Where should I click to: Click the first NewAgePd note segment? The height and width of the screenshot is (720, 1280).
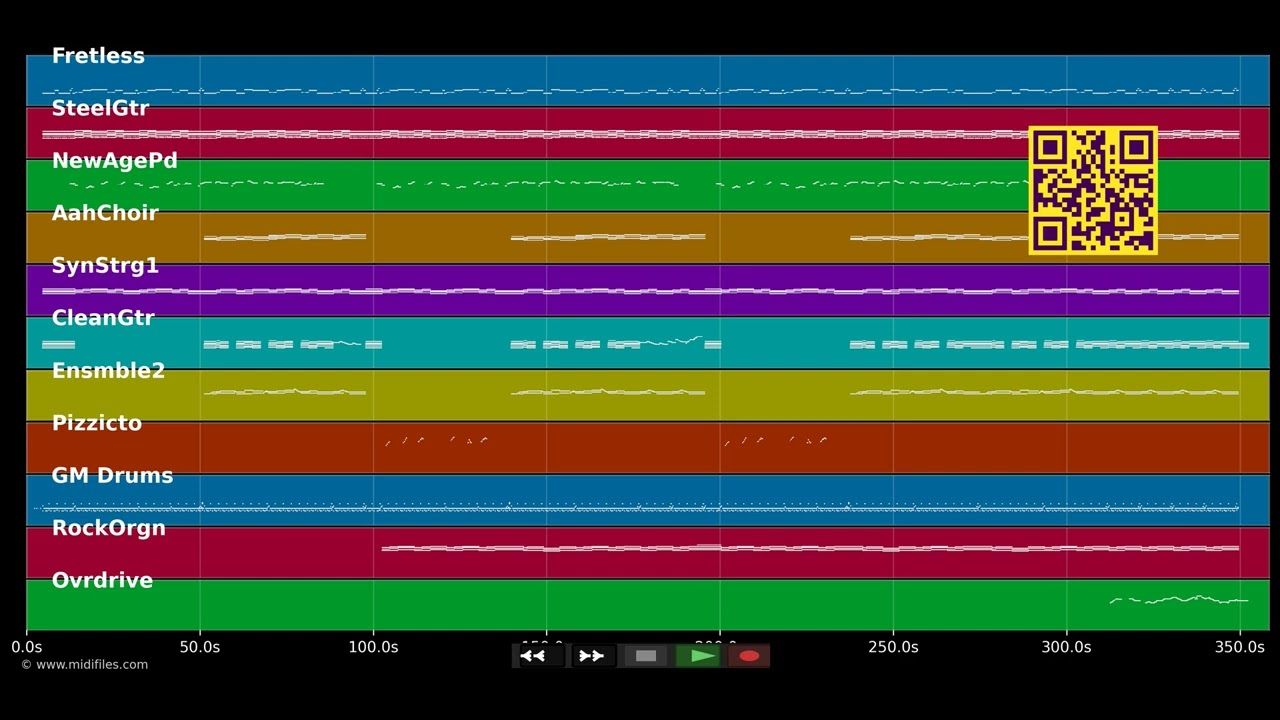(196, 184)
